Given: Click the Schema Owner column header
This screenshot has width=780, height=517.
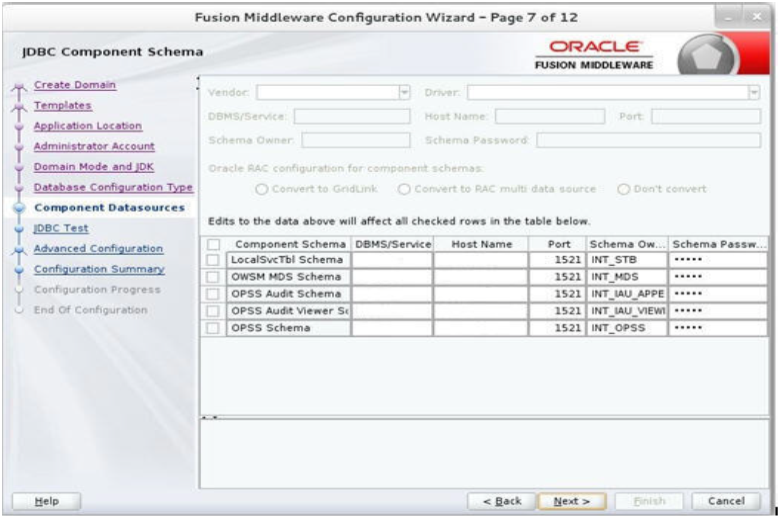Looking at the screenshot, I should [x=627, y=244].
